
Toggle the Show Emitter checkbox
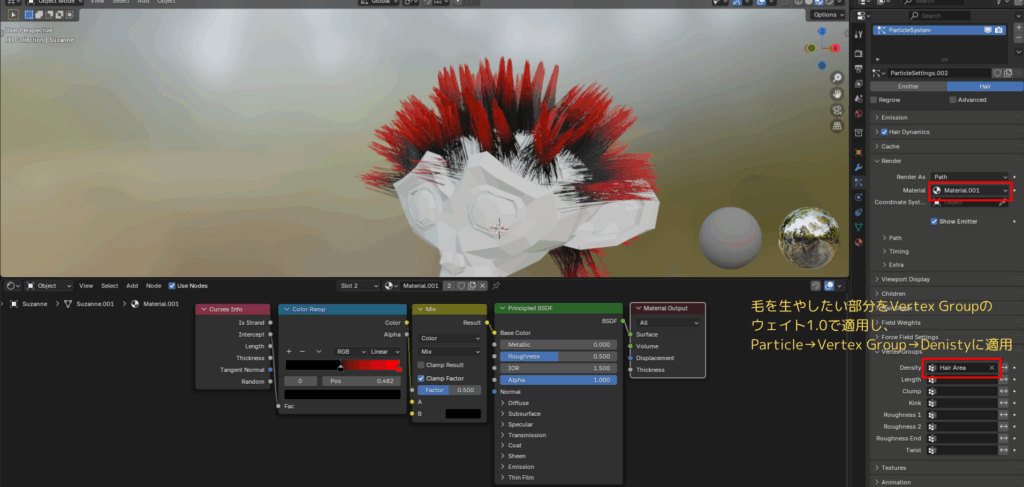(x=935, y=222)
